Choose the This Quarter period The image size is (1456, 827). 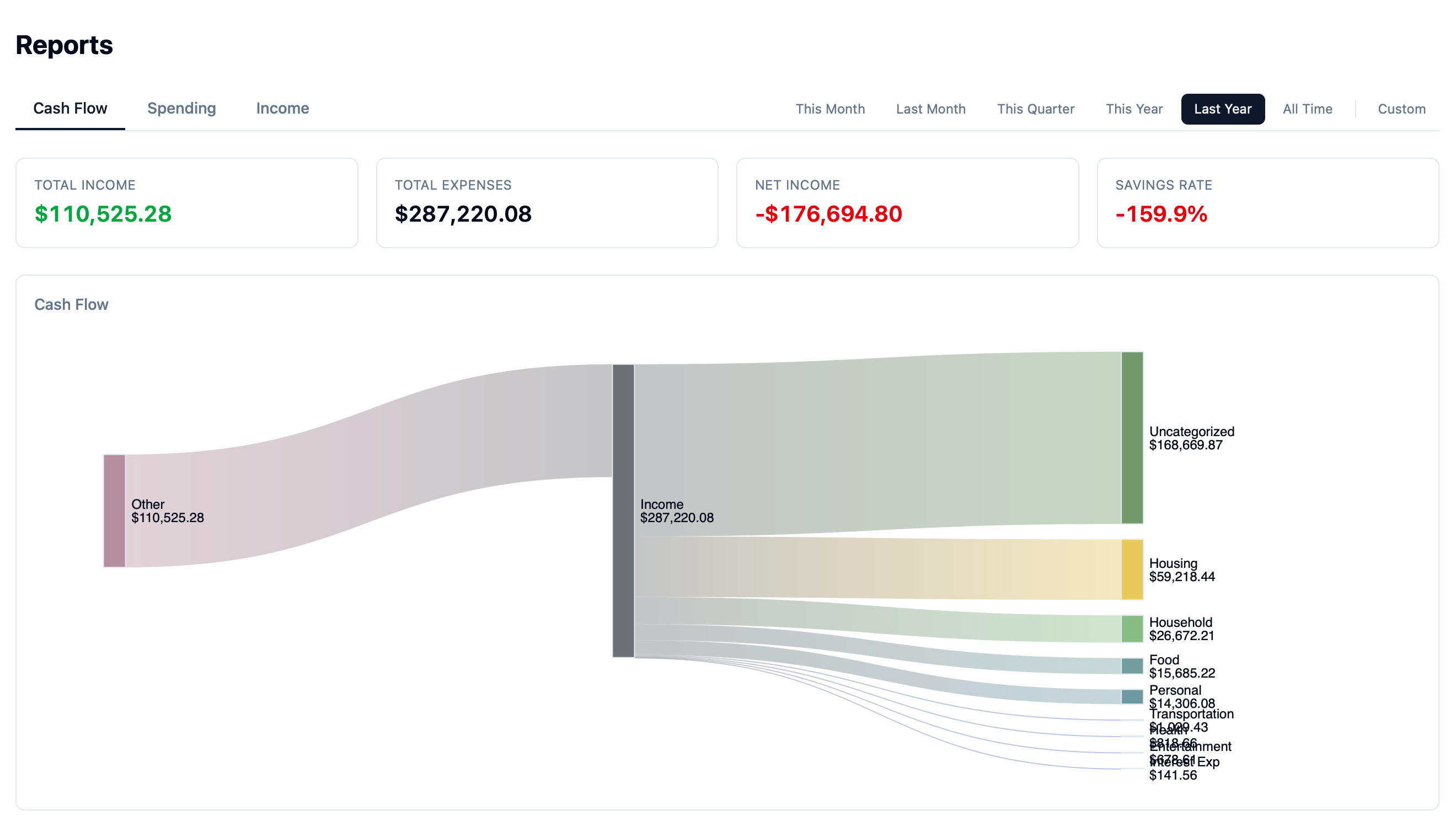pyautogui.click(x=1035, y=109)
